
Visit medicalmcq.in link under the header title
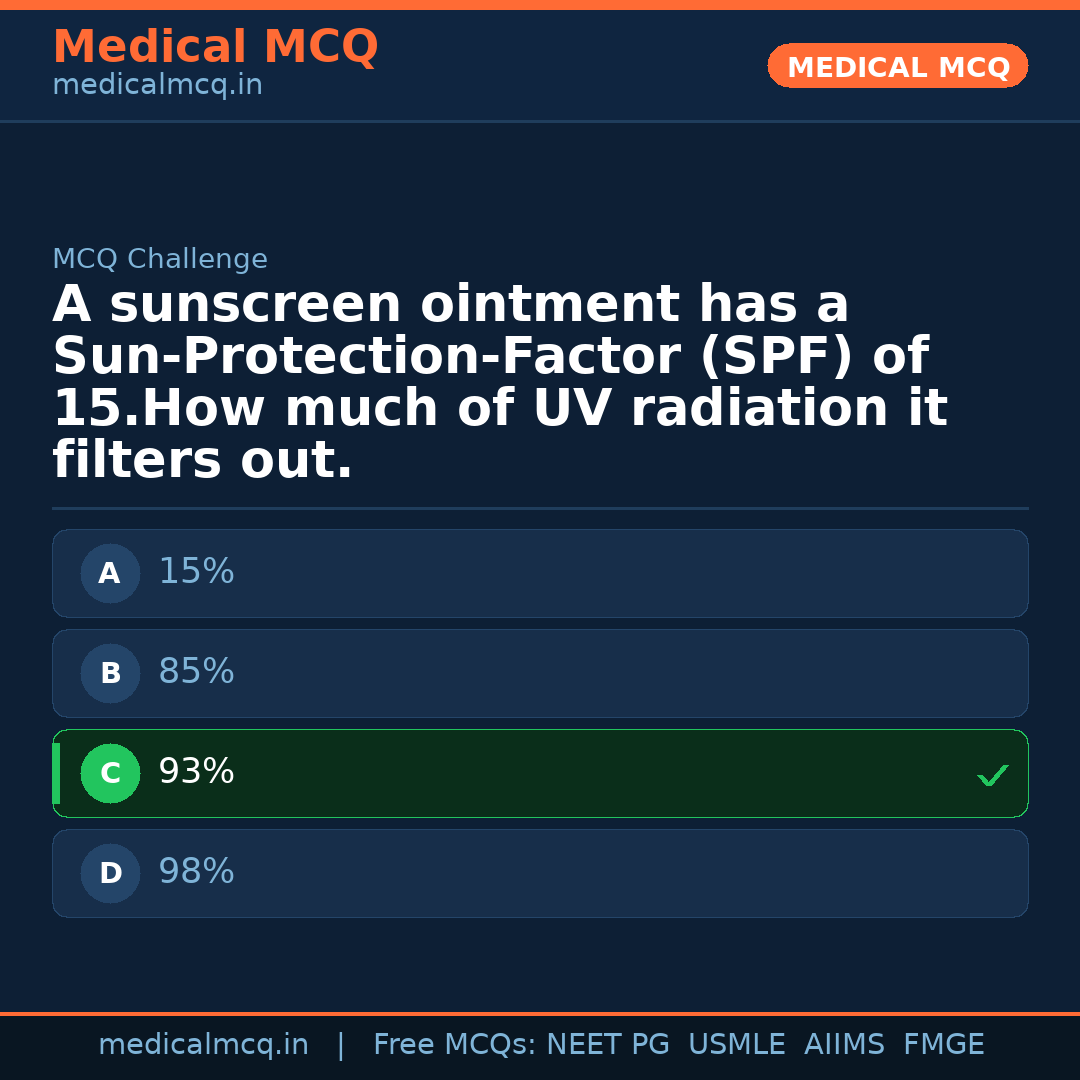pyautogui.click(x=157, y=86)
